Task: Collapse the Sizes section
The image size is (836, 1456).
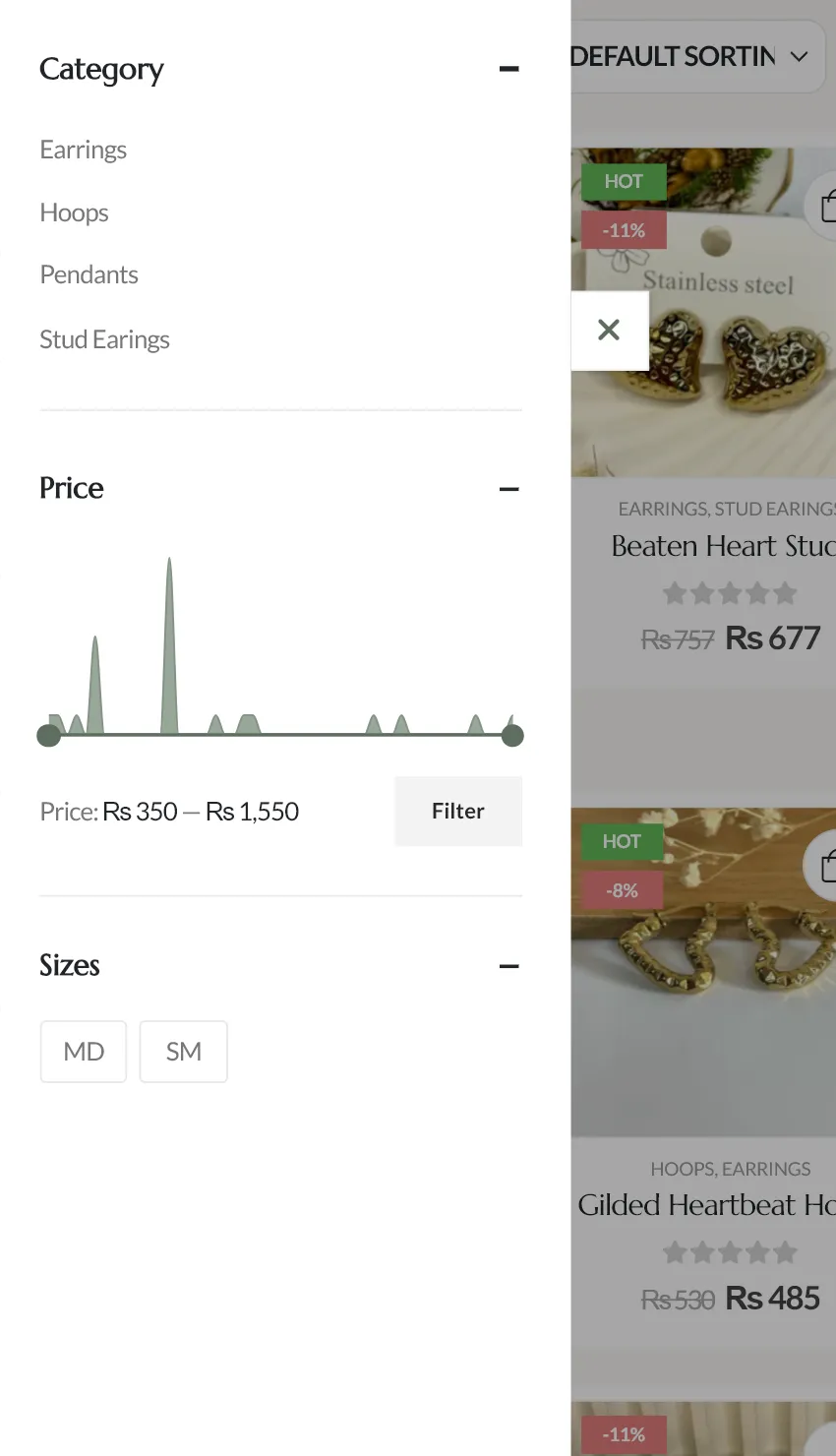Action: pyautogui.click(x=508, y=966)
